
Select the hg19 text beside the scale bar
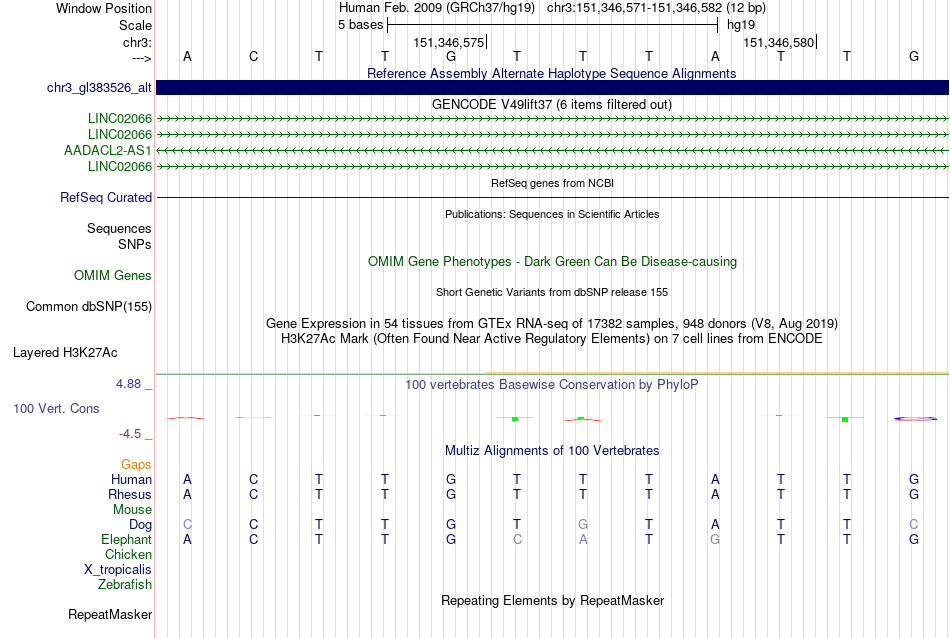pyautogui.click(x=741, y=25)
